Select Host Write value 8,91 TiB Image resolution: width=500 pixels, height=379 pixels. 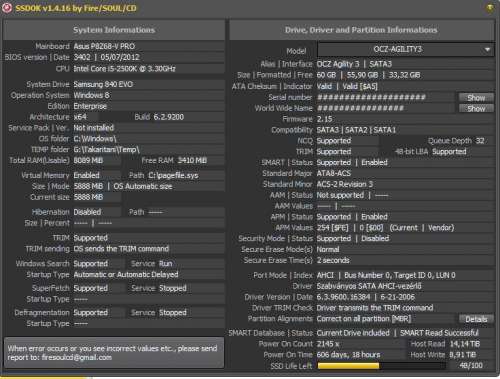[463, 355]
